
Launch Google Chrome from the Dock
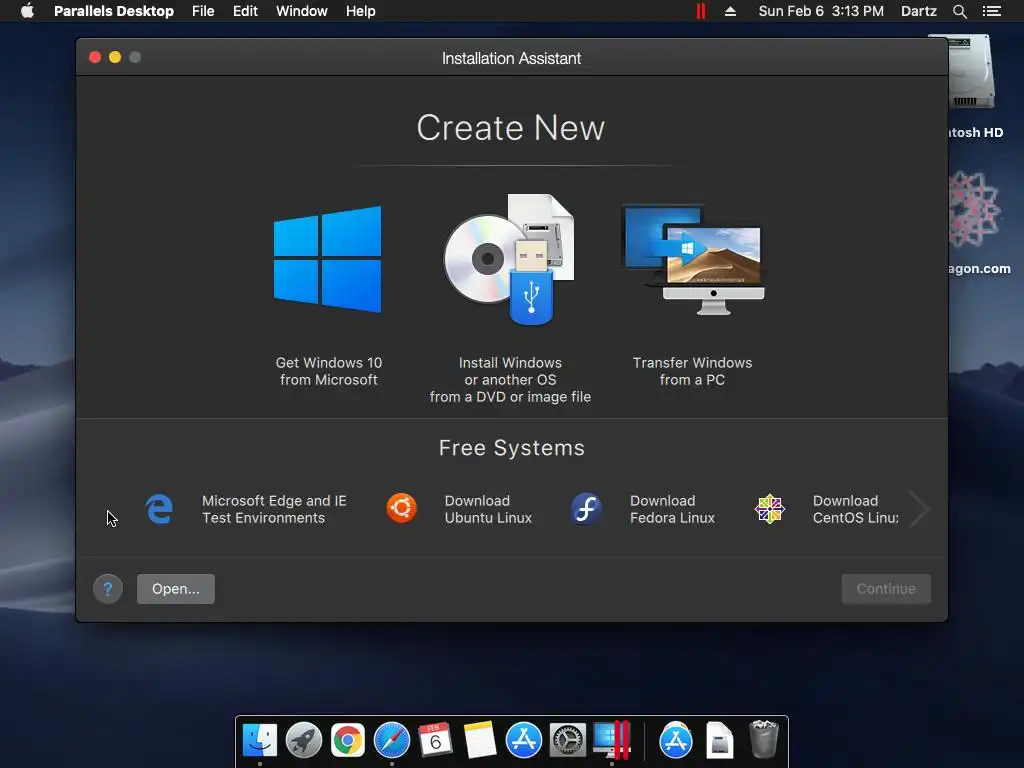[x=347, y=741]
